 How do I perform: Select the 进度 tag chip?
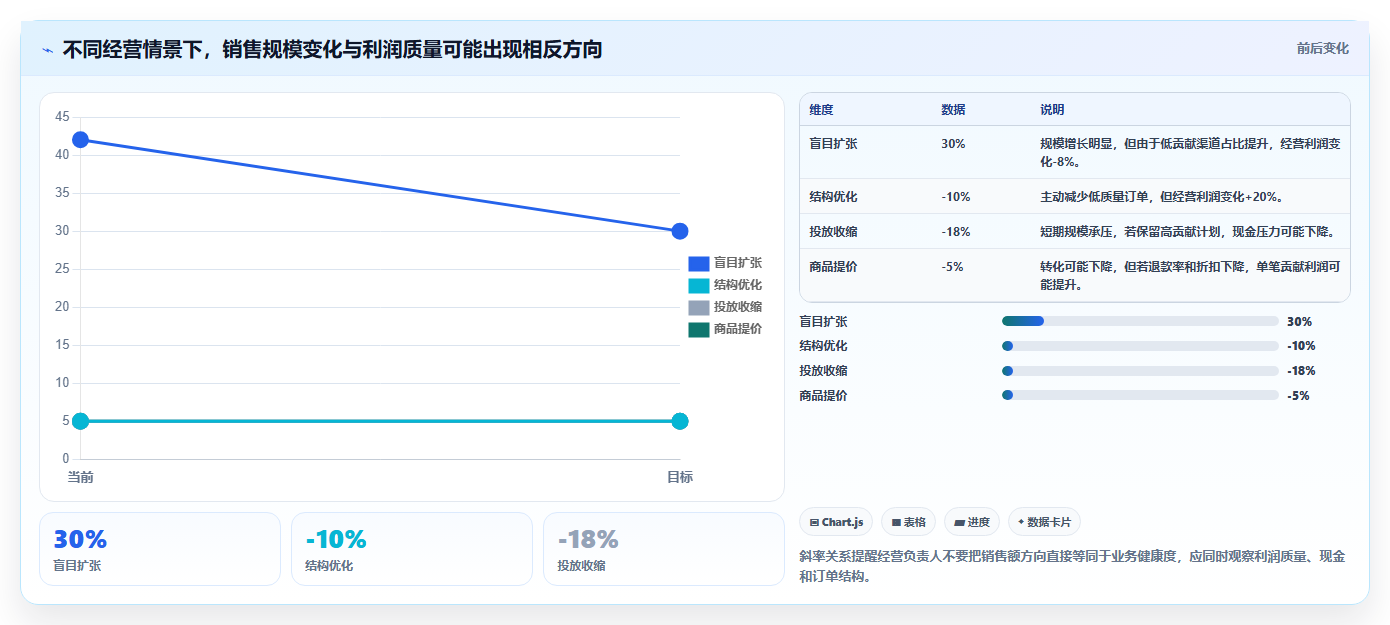(x=972, y=522)
